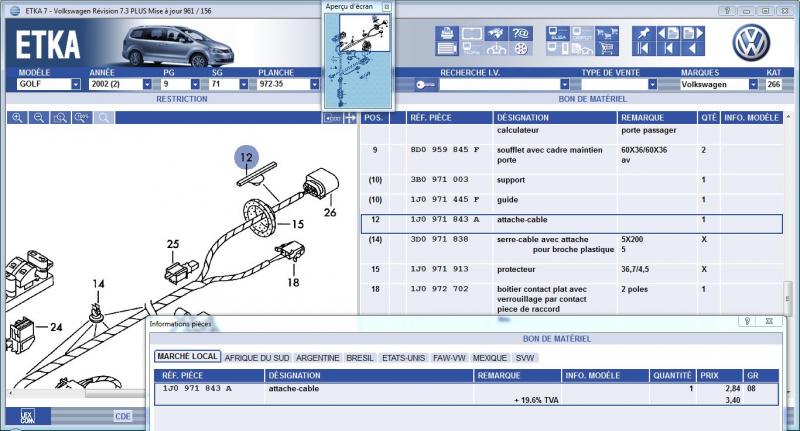Click the list view icon below printer
The width and height of the screenshot is (800, 431).
coord(447,49)
